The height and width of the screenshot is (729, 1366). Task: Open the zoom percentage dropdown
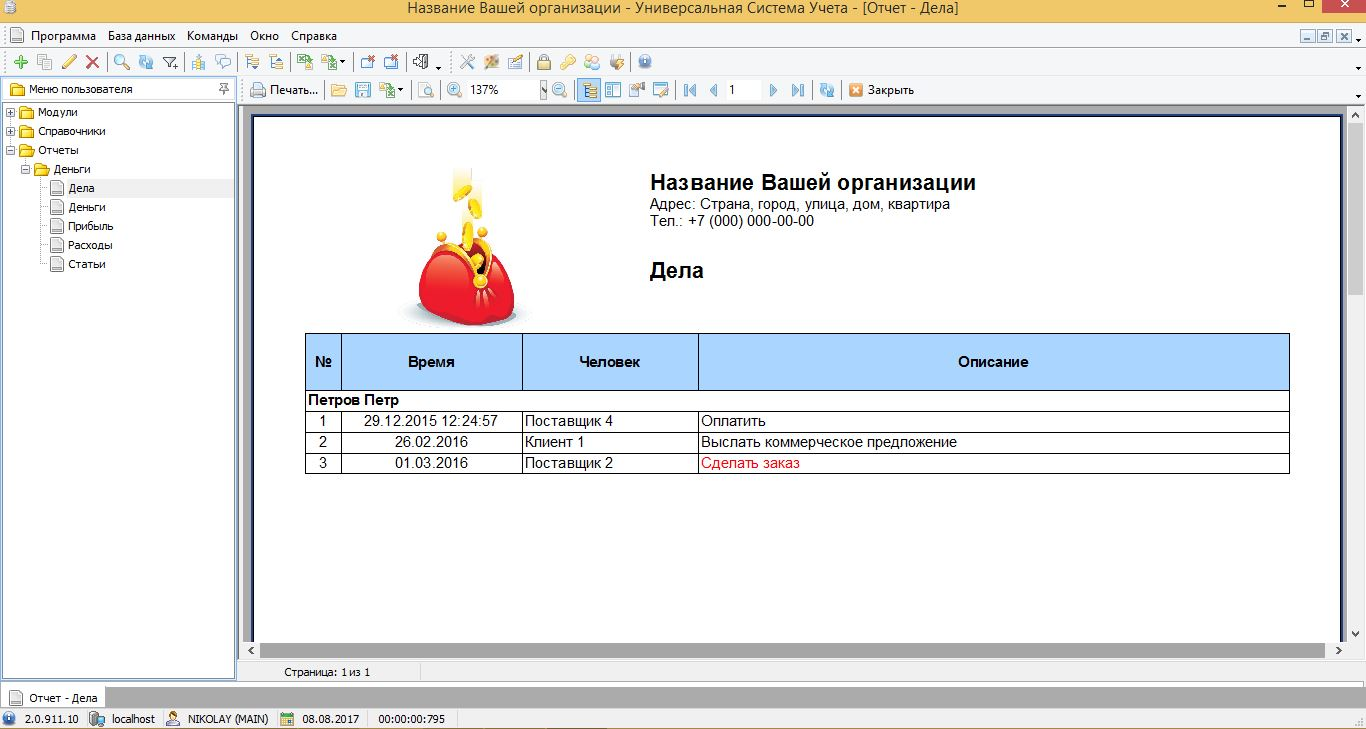(x=544, y=90)
